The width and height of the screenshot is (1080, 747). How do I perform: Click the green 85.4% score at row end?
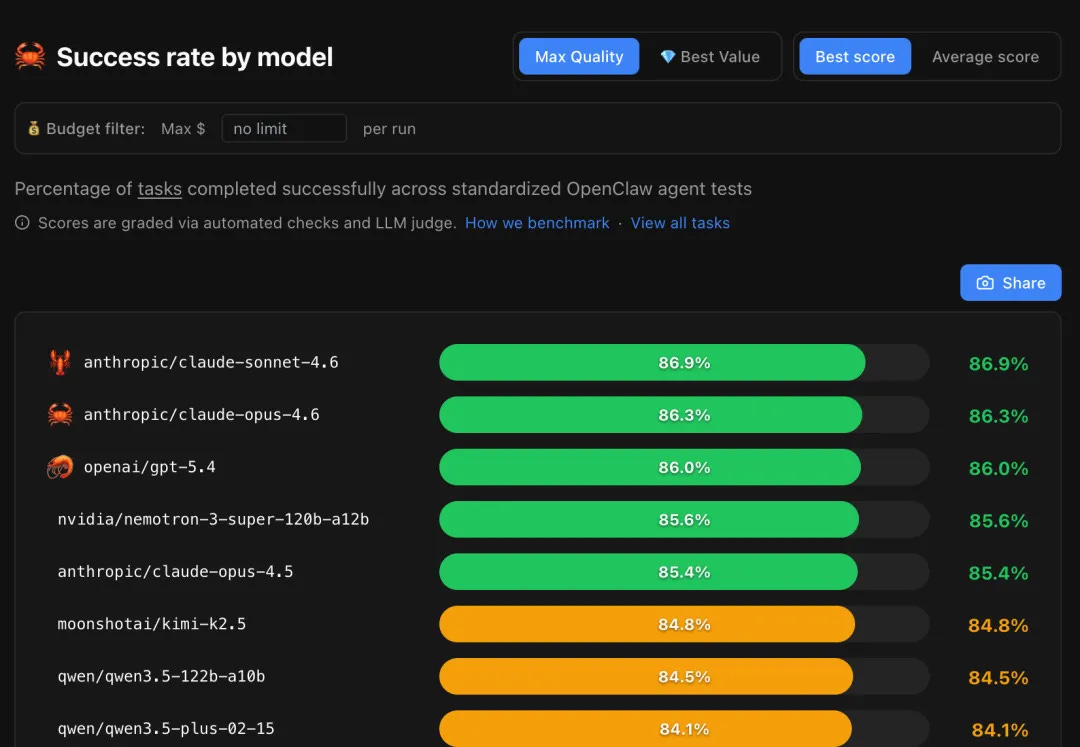pyautogui.click(x=998, y=573)
